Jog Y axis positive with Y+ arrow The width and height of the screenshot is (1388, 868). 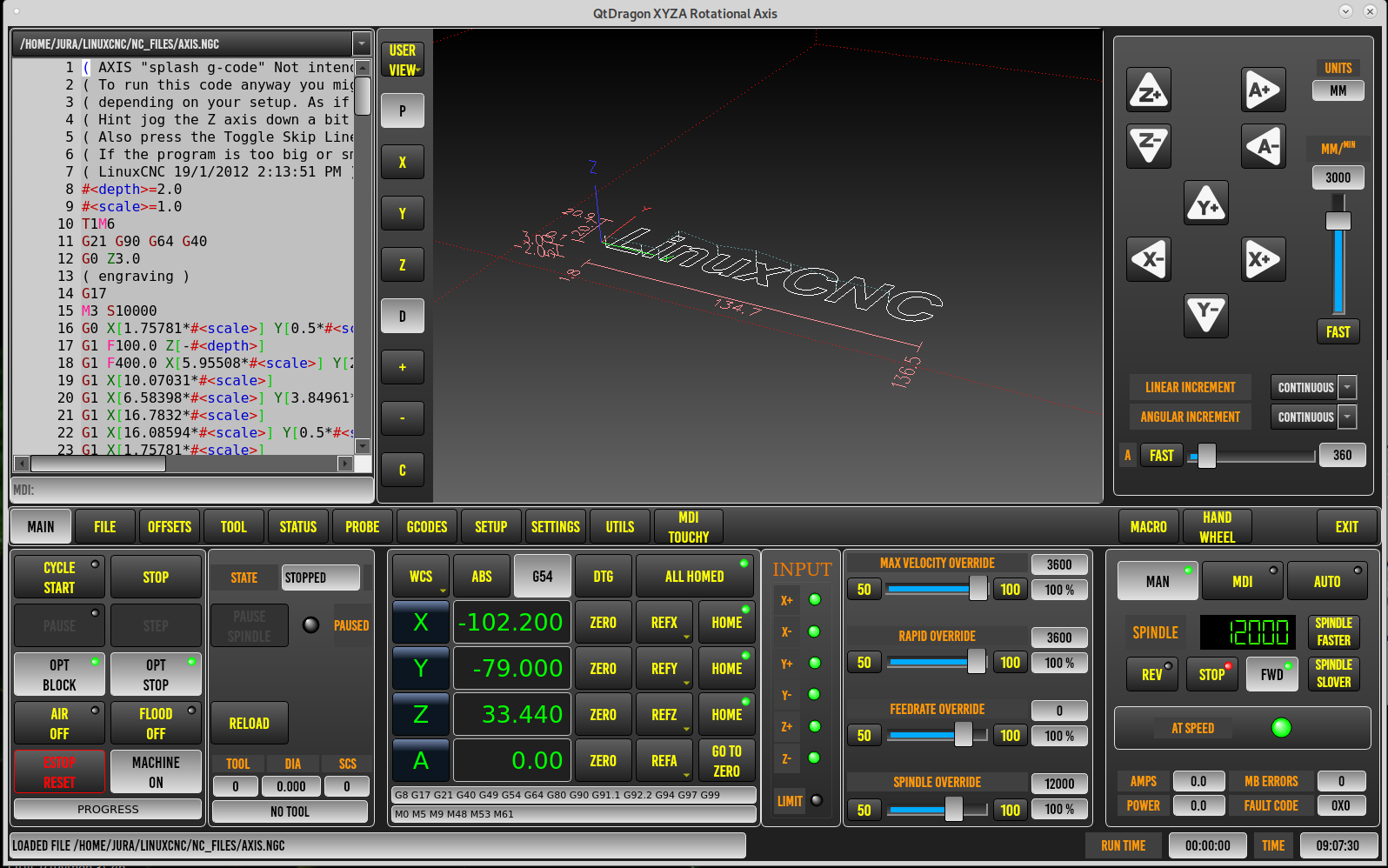tap(1206, 203)
